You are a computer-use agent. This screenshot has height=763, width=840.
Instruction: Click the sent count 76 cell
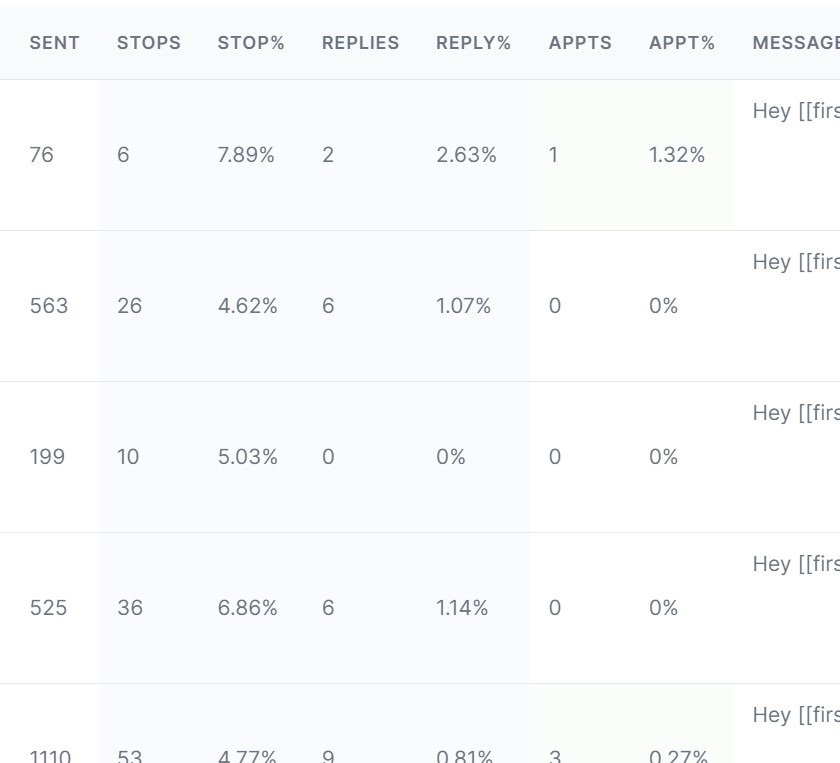[x=42, y=155]
